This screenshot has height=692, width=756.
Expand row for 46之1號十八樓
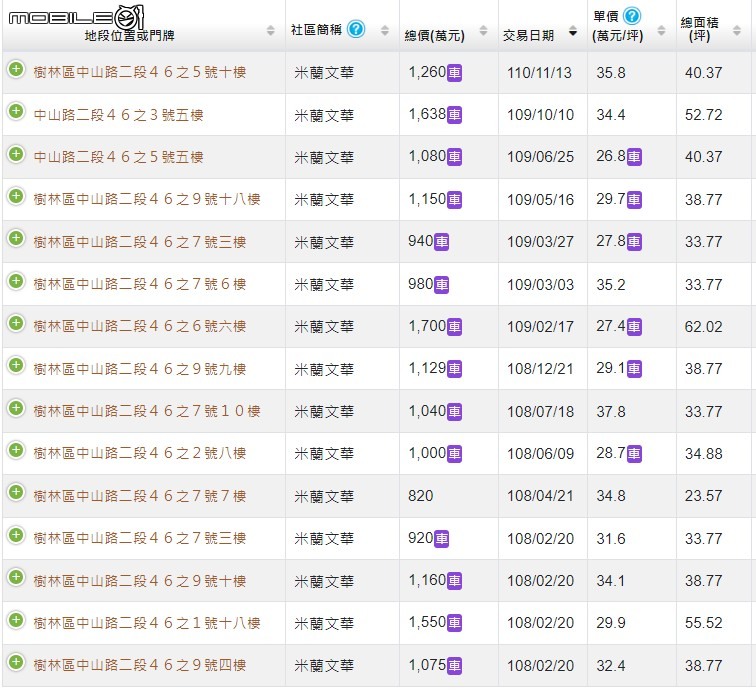16,620
